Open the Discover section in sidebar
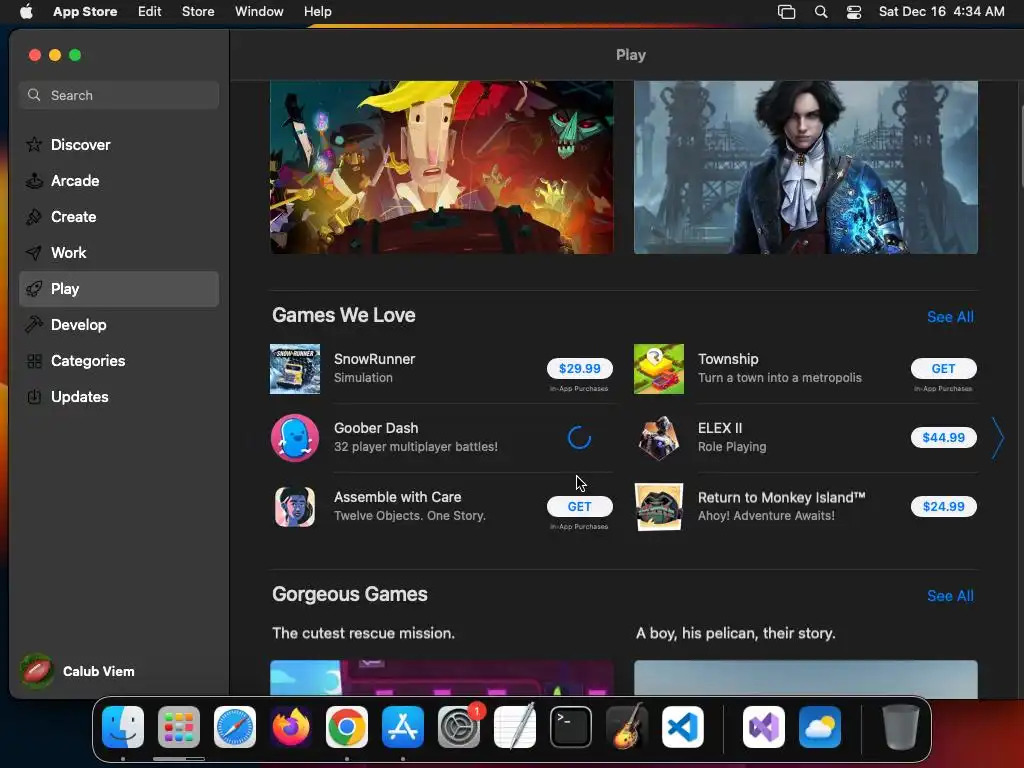The image size is (1024, 768). click(119, 144)
